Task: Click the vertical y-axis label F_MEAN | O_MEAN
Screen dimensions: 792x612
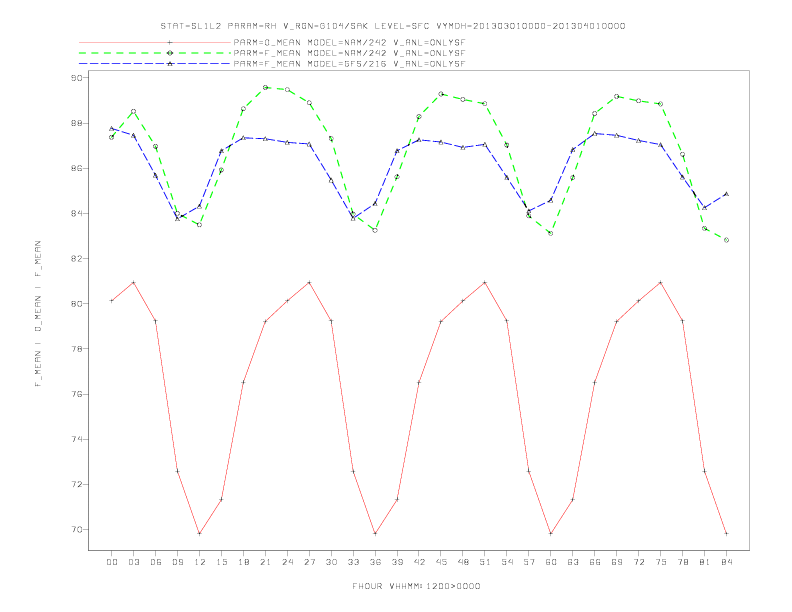Action: (x=38, y=314)
